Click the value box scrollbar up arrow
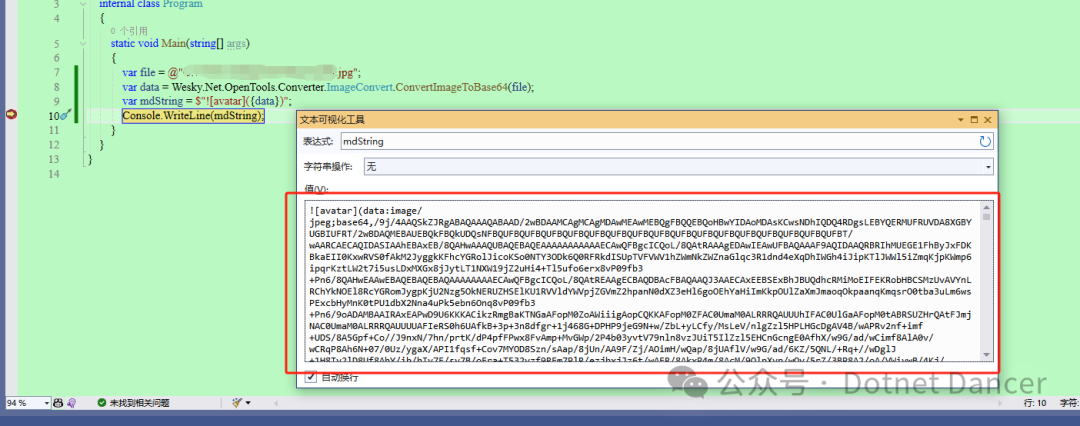Image resolution: width=1080 pixels, height=426 pixels. [x=986, y=207]
